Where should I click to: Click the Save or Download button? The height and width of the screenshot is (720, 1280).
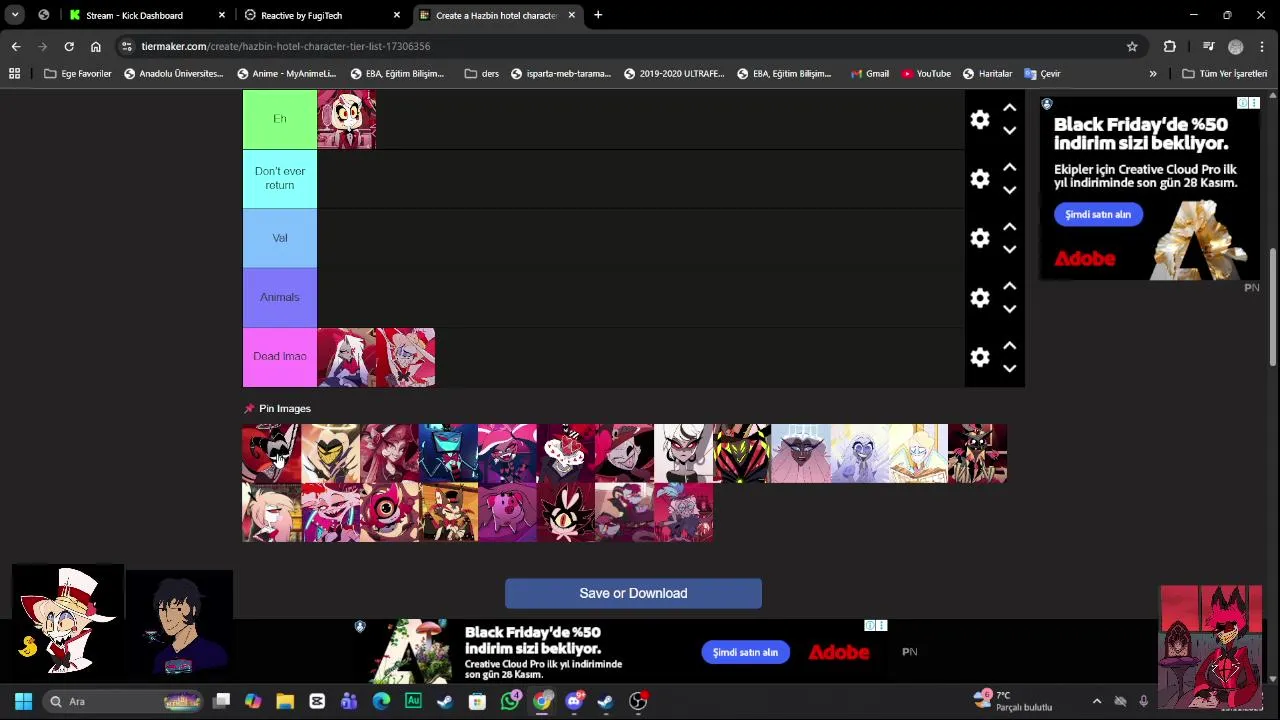(x=633, y=593)
